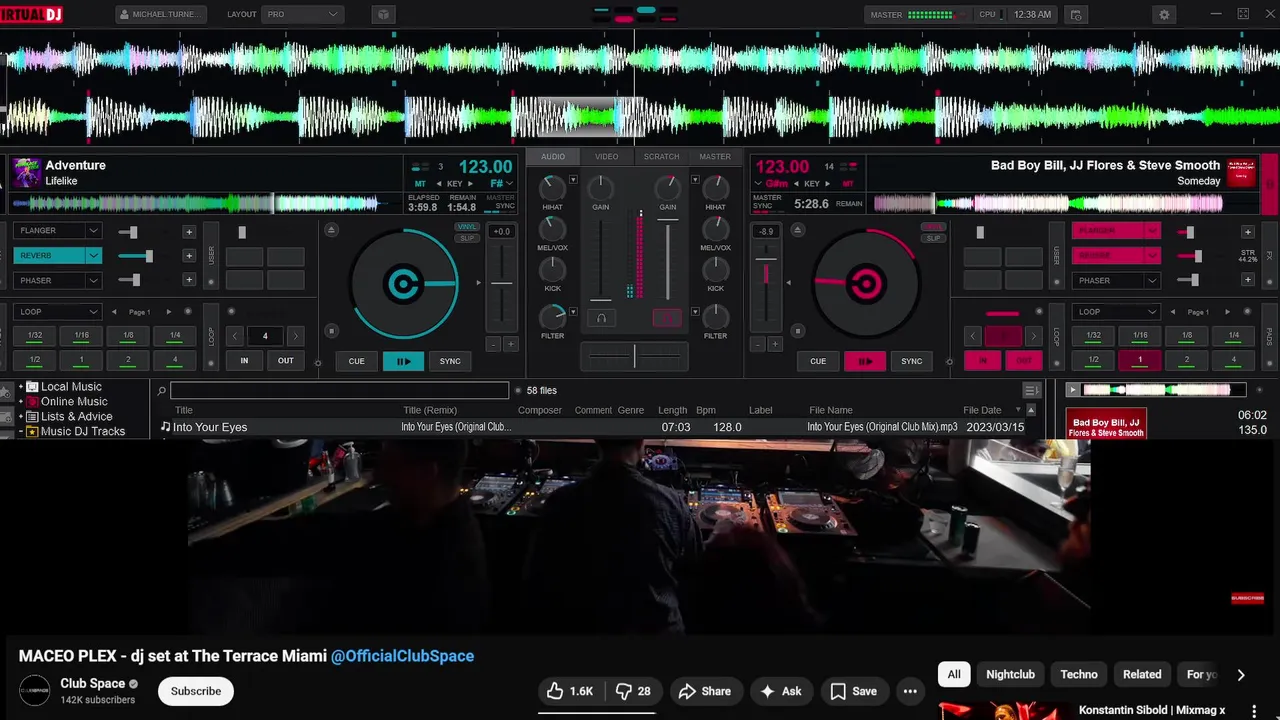Double left deck loop length
This screenshot has width=1280, height=720.
[295, 336]
